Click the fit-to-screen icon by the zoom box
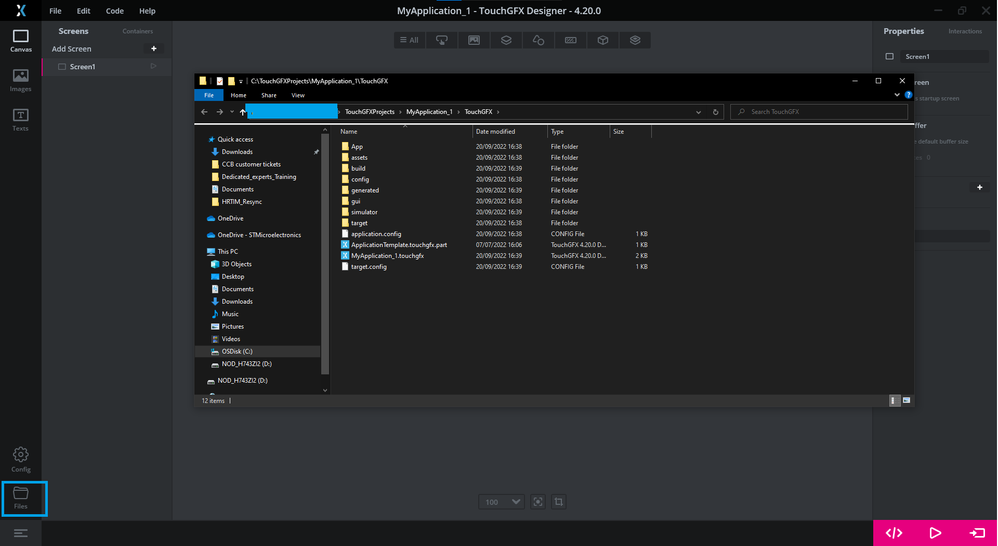 coord(538,502)
